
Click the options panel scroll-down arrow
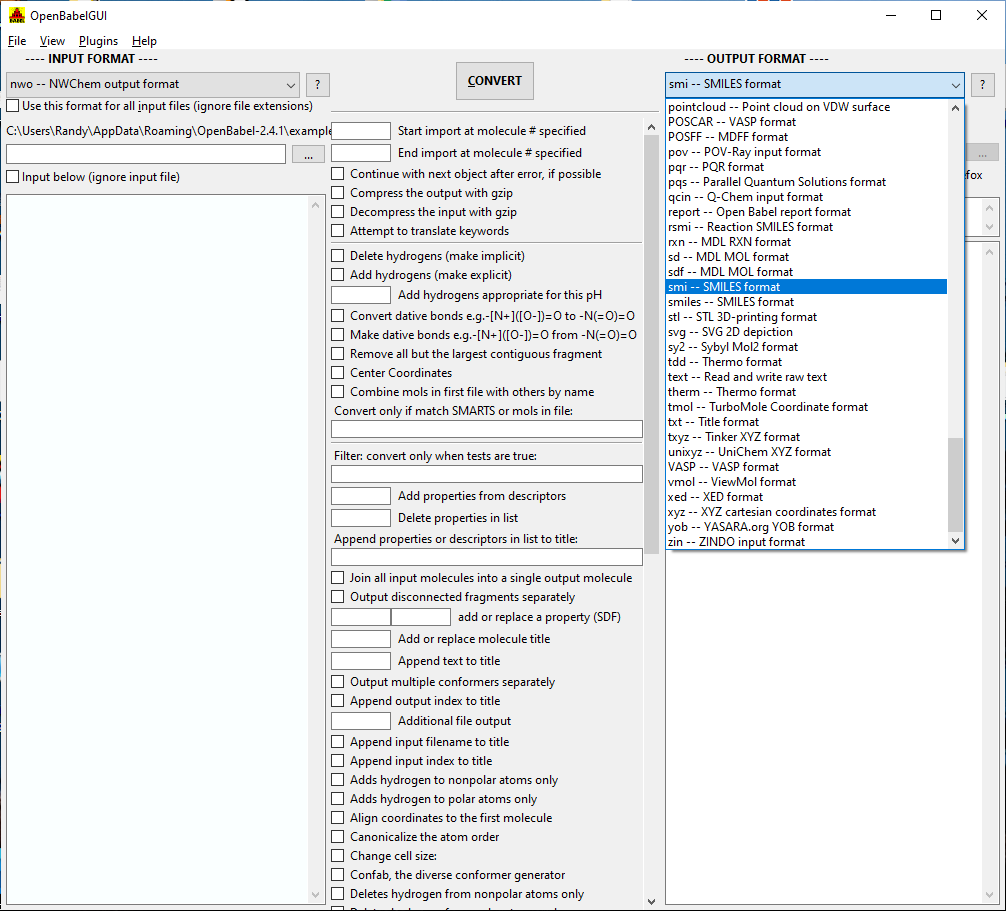tap(651, 901)
